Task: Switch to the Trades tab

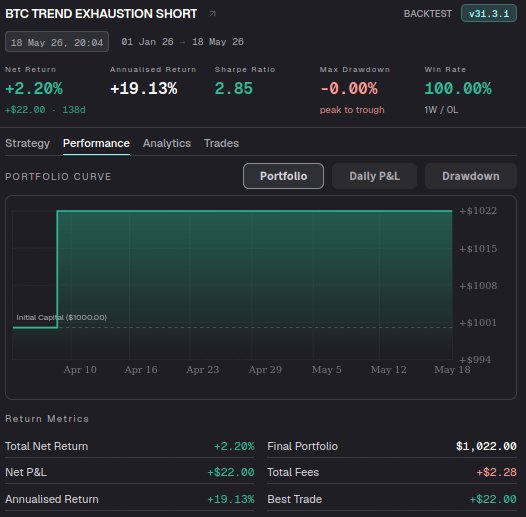Action: (x=221, y=143)
